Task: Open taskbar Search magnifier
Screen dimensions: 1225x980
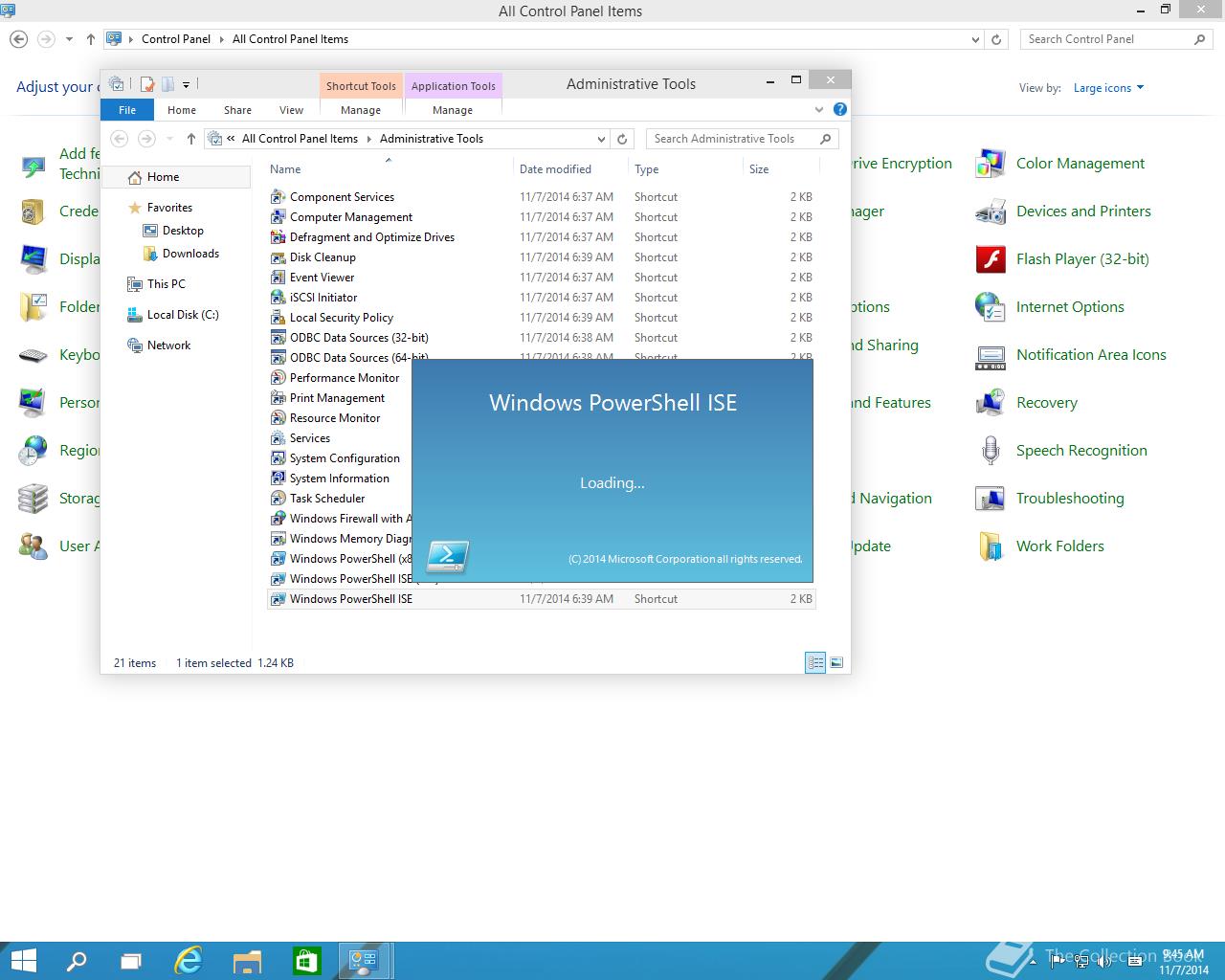Action: click(77, 961)
